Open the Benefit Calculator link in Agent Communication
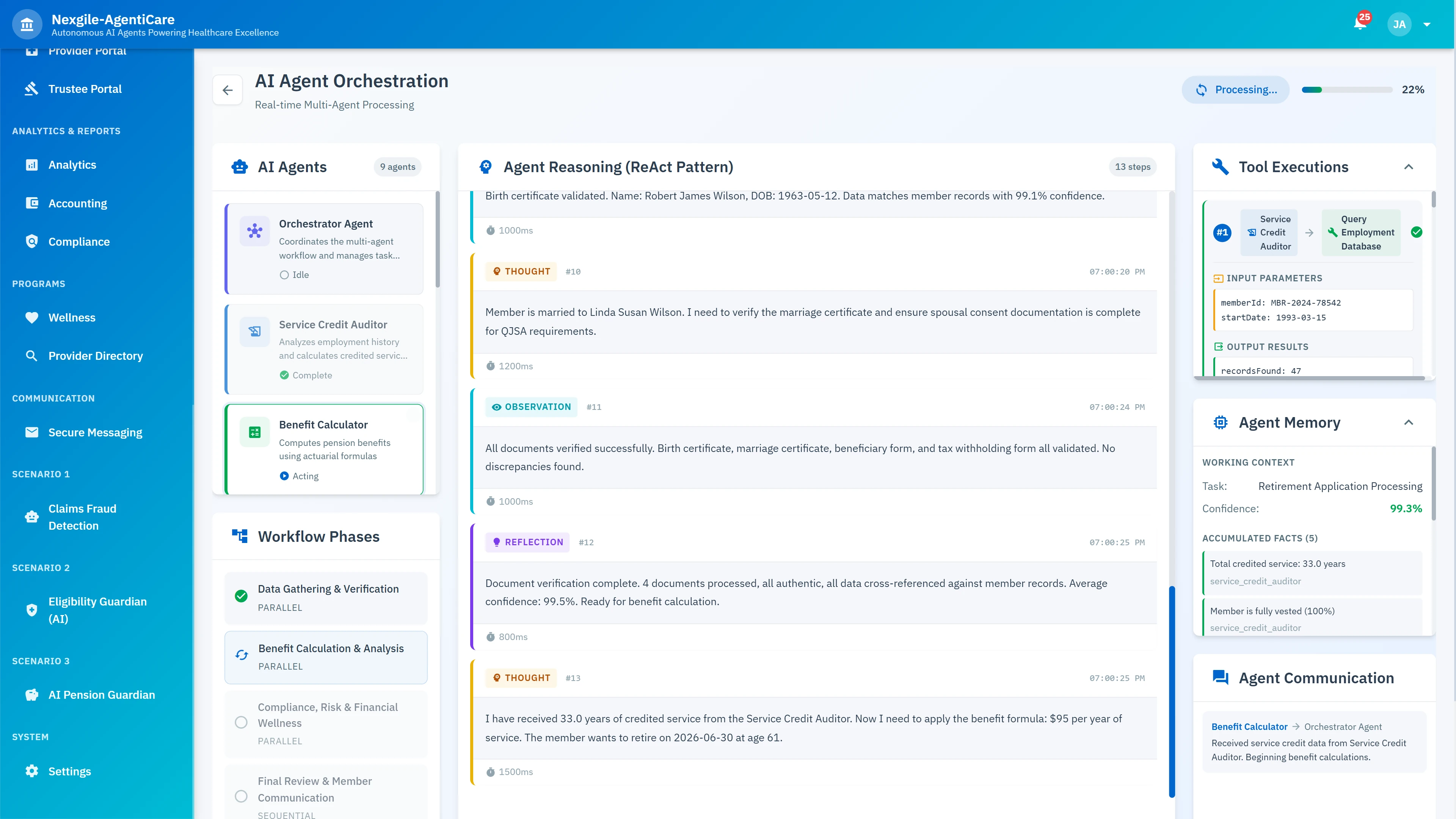Screen dimensions: 1456x819 tap(1249, 726)
